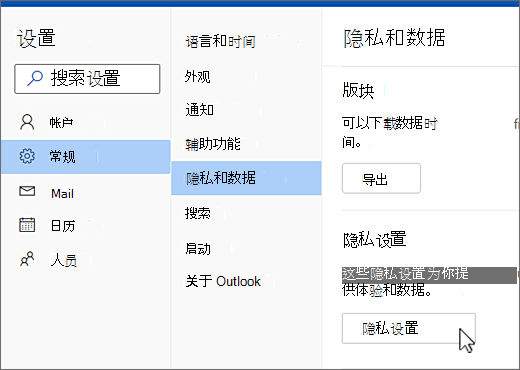The image size is (520, 370).
Task: Click the highlighted text 这些隐私设置为你提
Action: 405,274
